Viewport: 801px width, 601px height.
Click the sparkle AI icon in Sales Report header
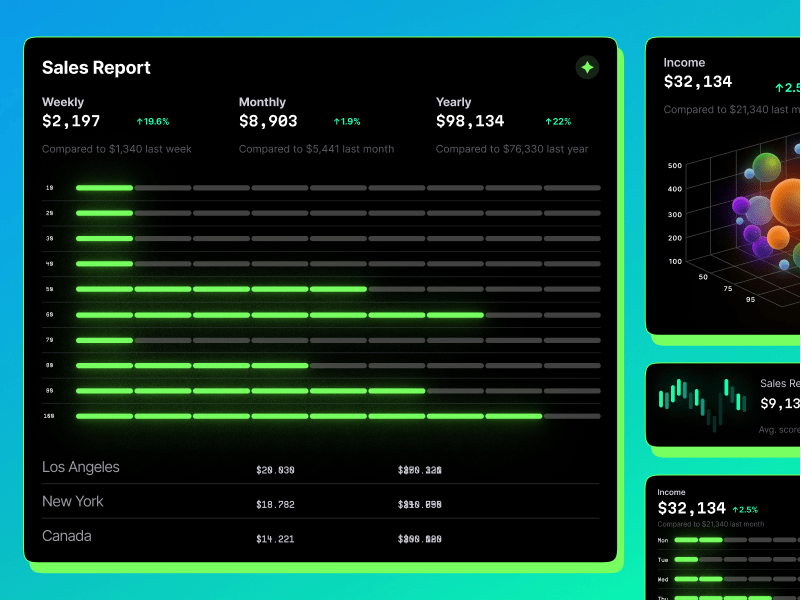pos(587,68)
